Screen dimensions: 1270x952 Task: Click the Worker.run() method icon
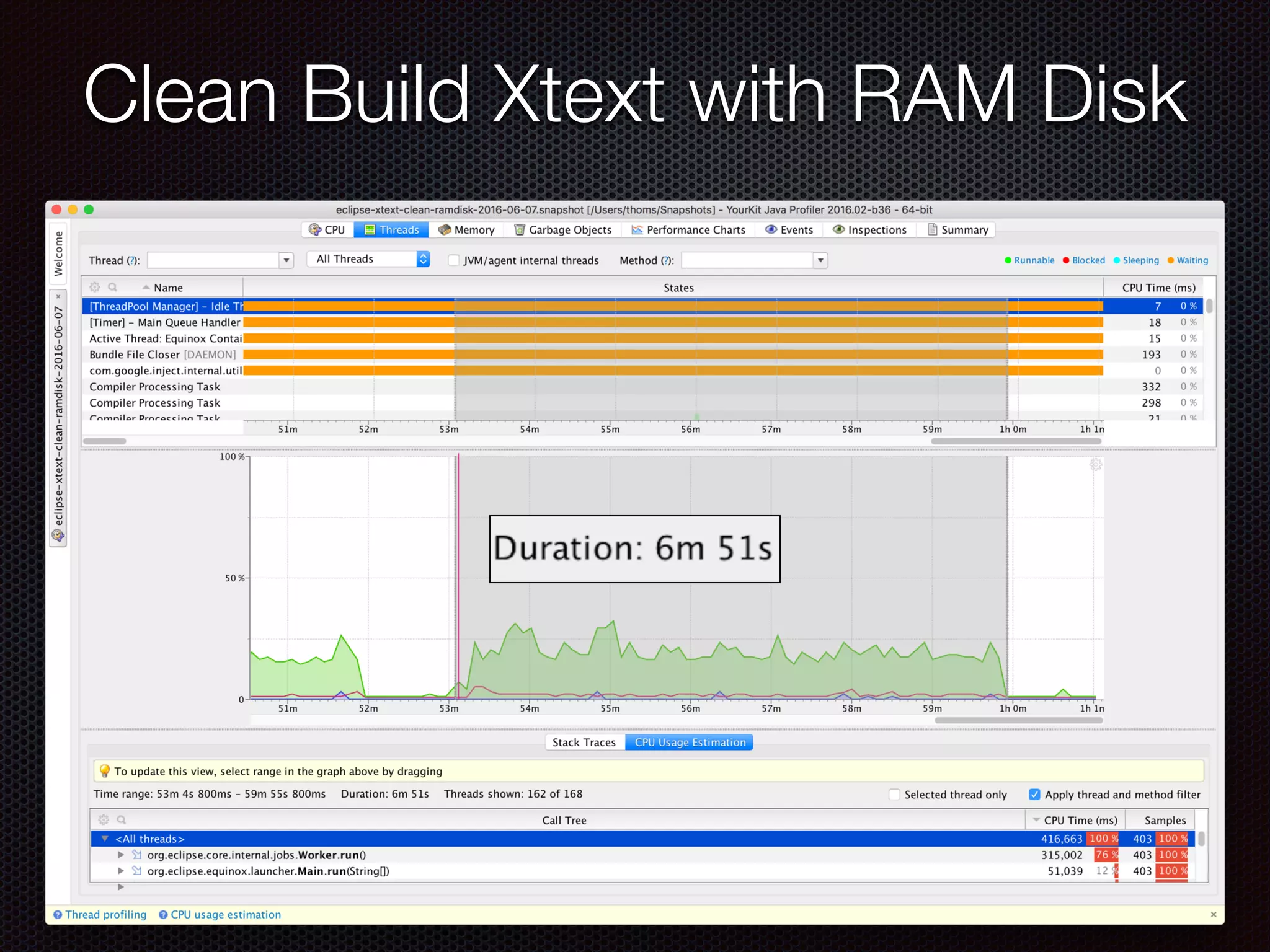pyautogui.click(x=136, y=855)
